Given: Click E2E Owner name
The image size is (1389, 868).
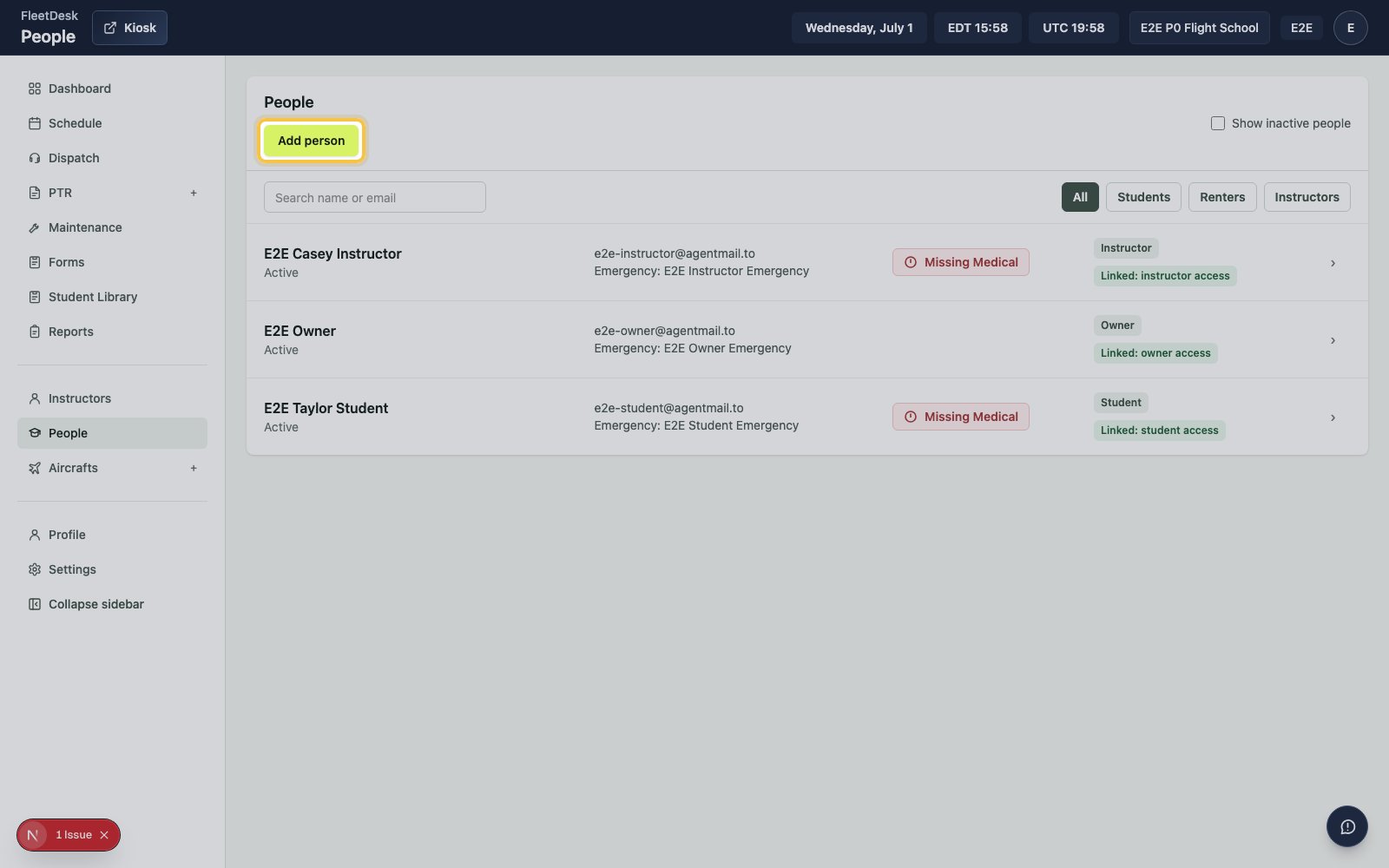Looking at the screenshot, I should pos(300,331).
